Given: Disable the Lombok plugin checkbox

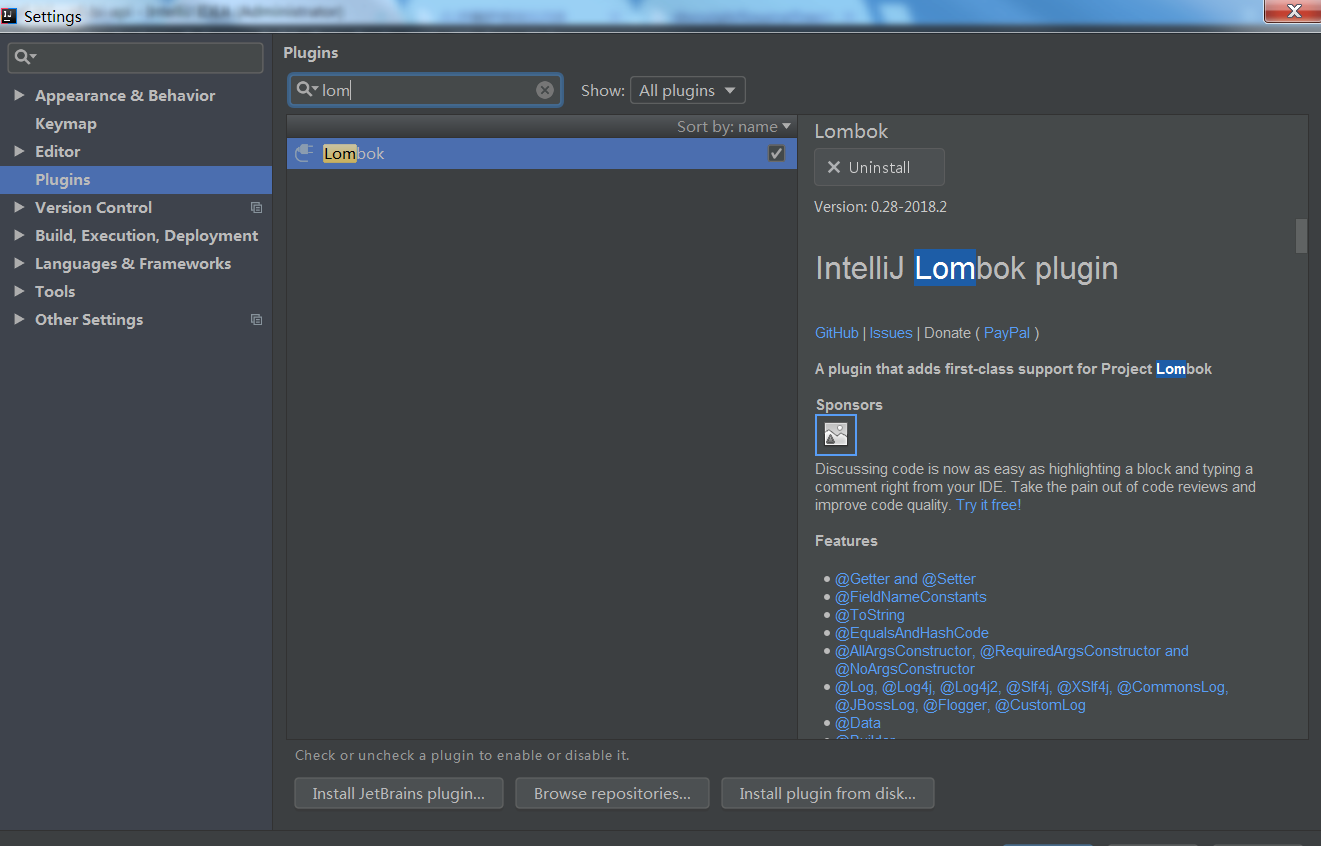Looking at the screenshot, I should pyautogui.click(x=776, y=153).
